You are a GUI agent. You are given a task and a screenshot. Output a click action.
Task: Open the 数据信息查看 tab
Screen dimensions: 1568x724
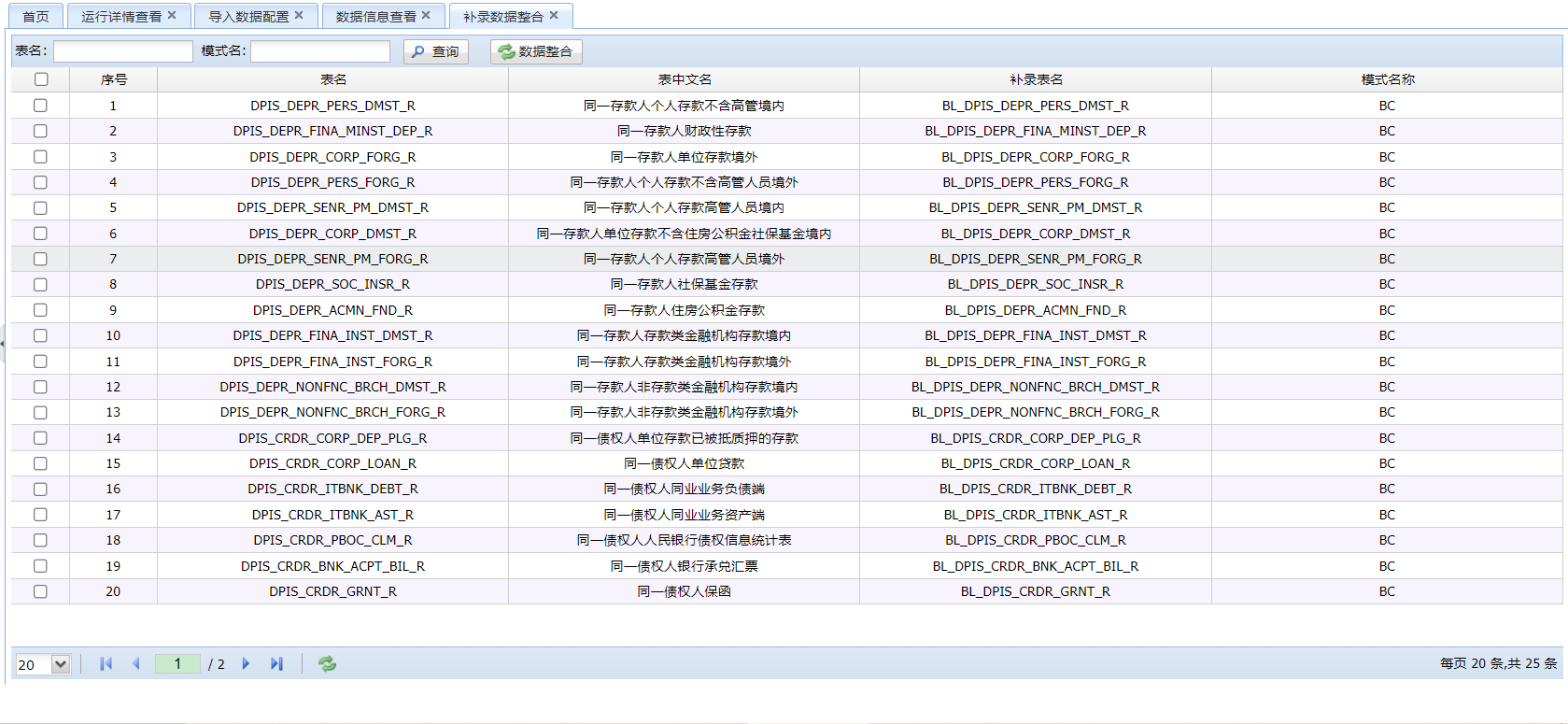point(375,17)
